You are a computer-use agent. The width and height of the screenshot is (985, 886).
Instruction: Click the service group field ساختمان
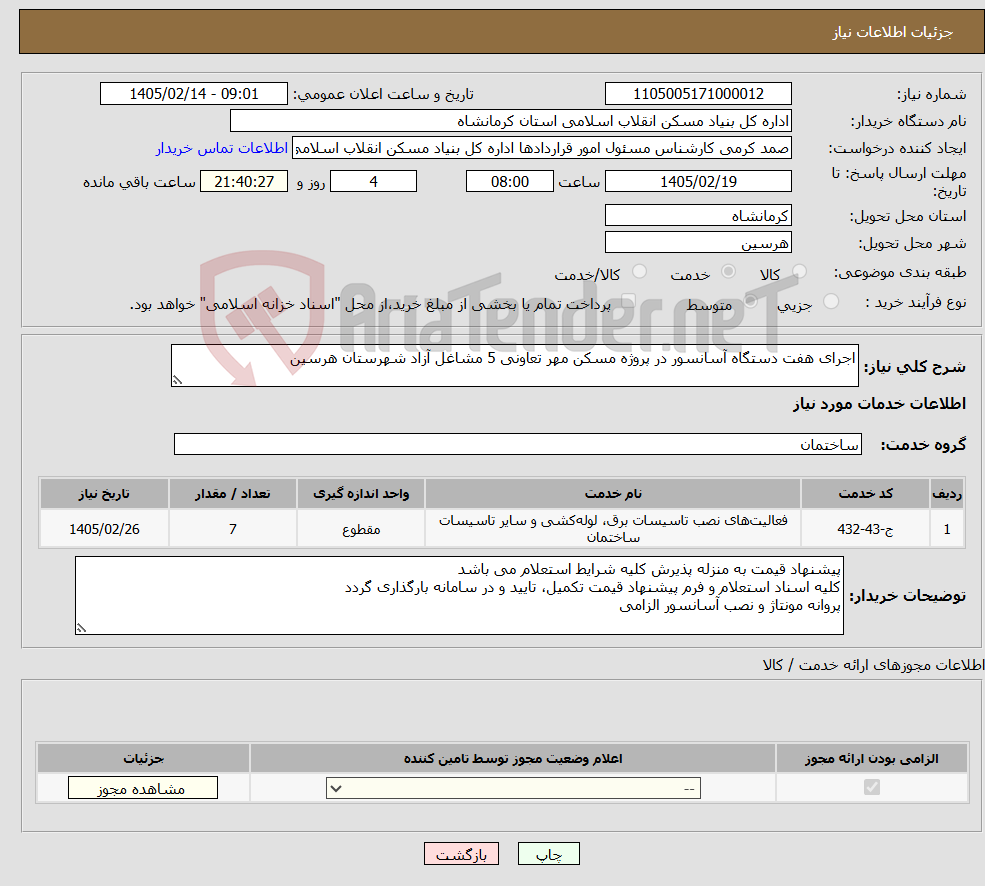tap(518, 444)
